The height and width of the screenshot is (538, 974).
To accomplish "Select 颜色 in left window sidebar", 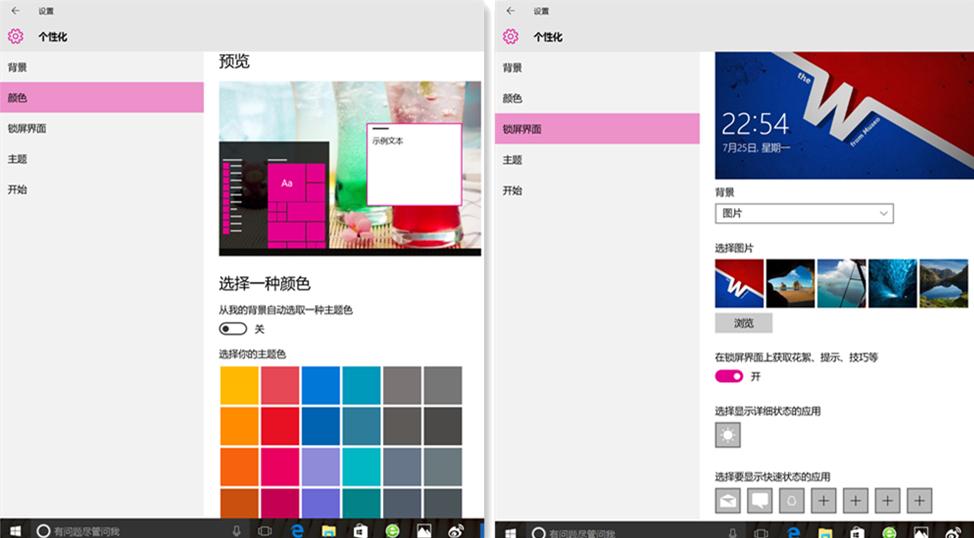I will coord(102,98).
